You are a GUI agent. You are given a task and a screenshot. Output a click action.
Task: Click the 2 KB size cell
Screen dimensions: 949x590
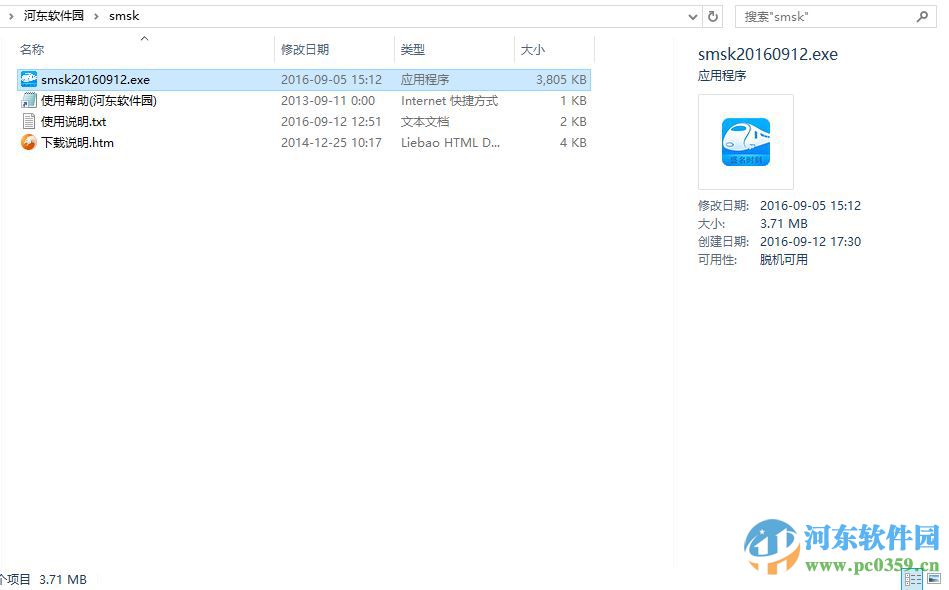(573, 122)
